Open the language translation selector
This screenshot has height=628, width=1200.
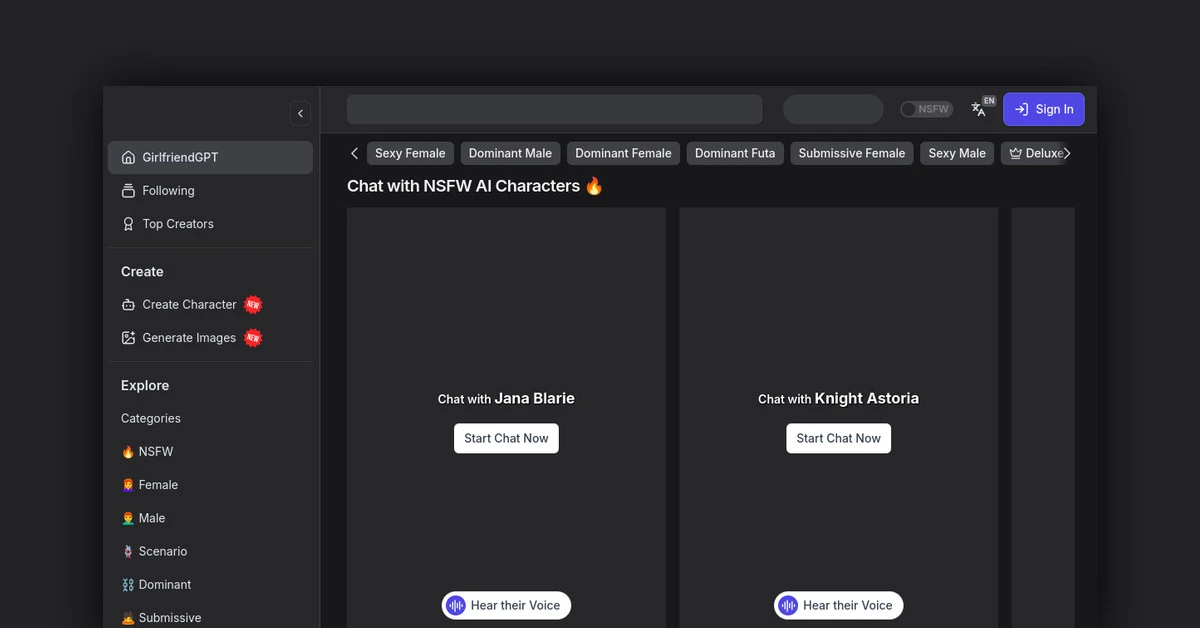click(980, 109)
